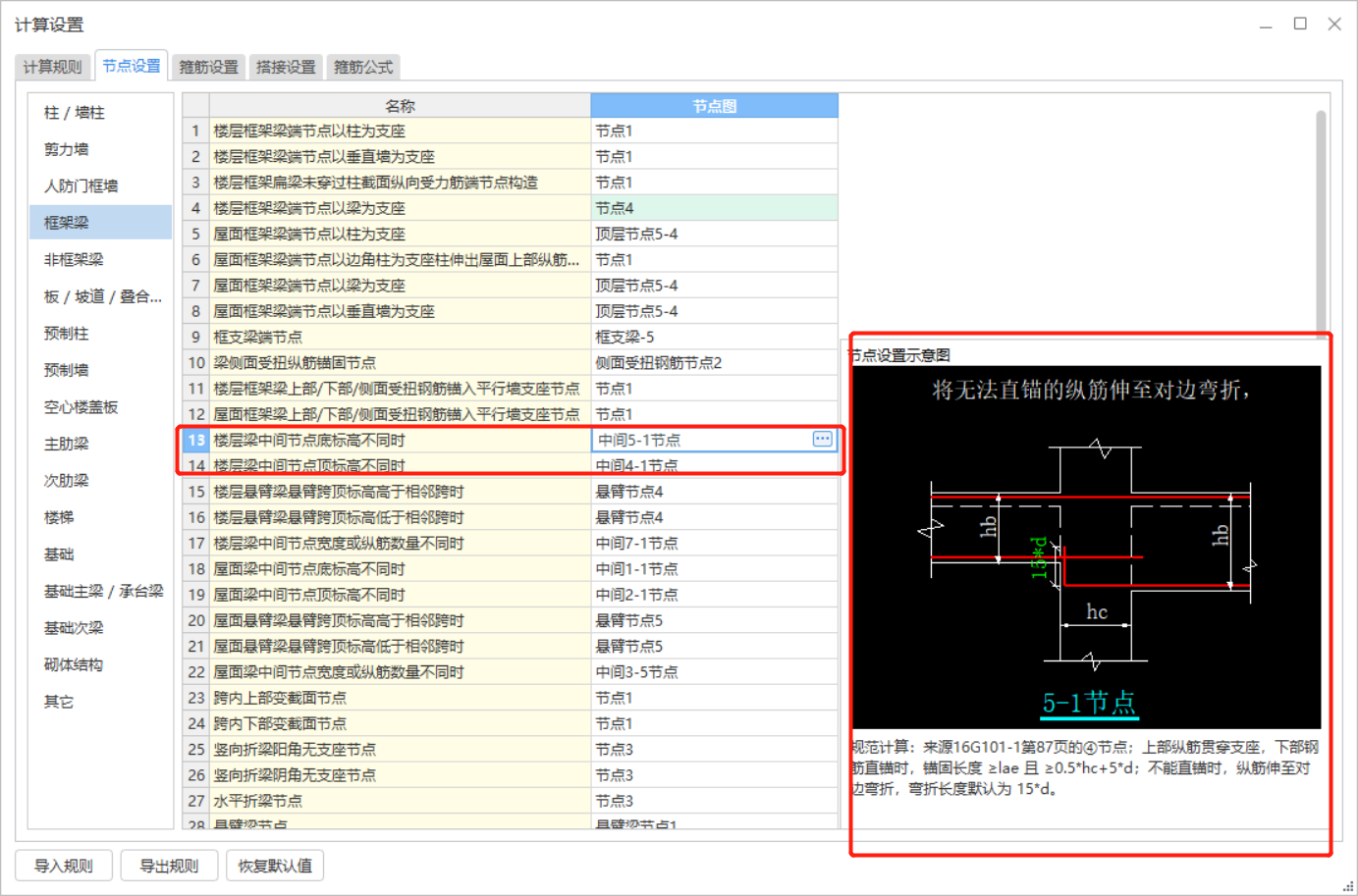Select the highlighted 框架梁 category
Image resolution: width=1358 pixels, height=896 pixels.
point(100,223)
